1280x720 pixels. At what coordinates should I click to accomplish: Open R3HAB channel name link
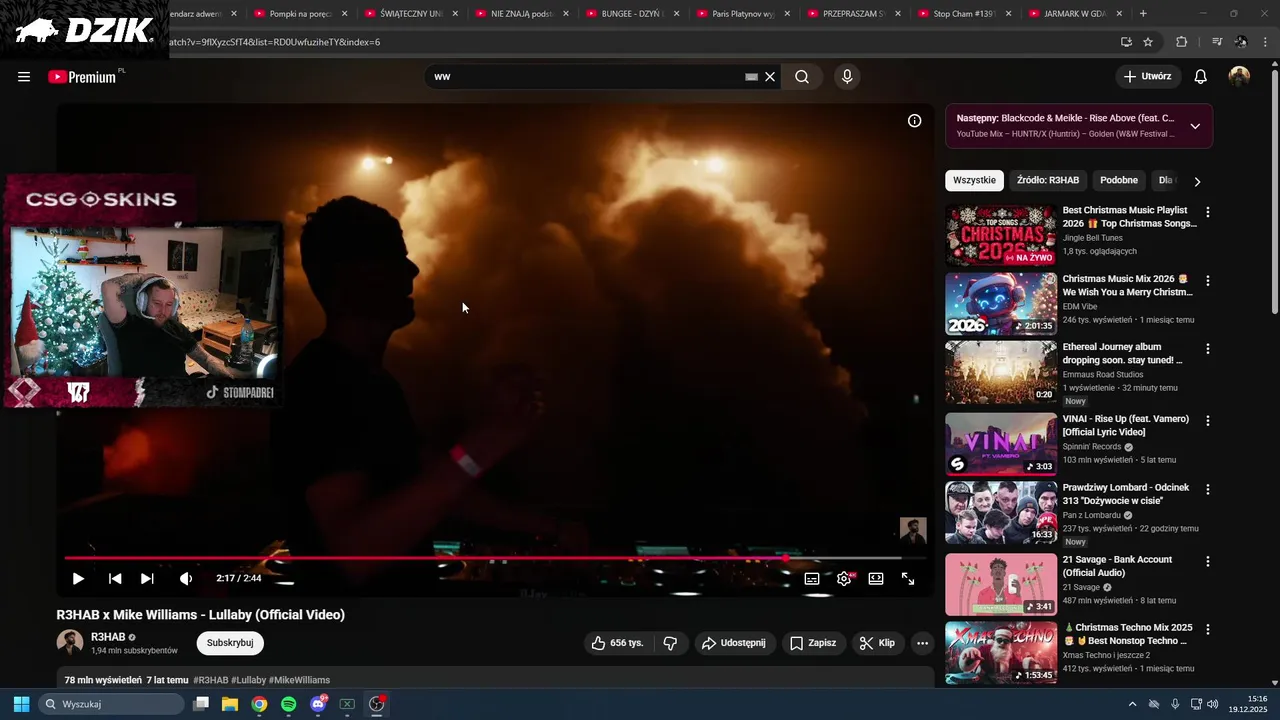pos(108,637)
